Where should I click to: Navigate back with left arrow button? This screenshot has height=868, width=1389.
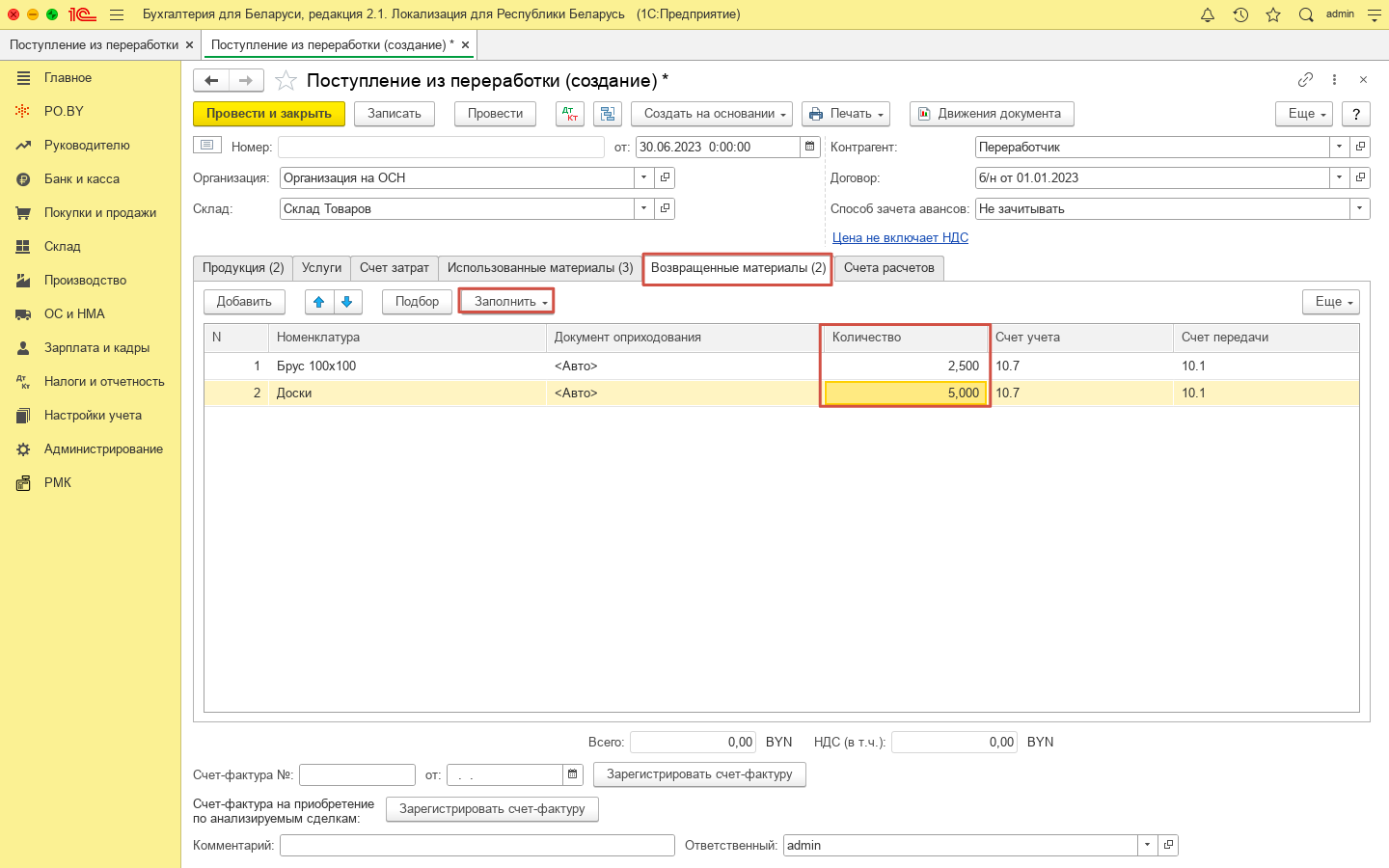[x=211, y=80]
